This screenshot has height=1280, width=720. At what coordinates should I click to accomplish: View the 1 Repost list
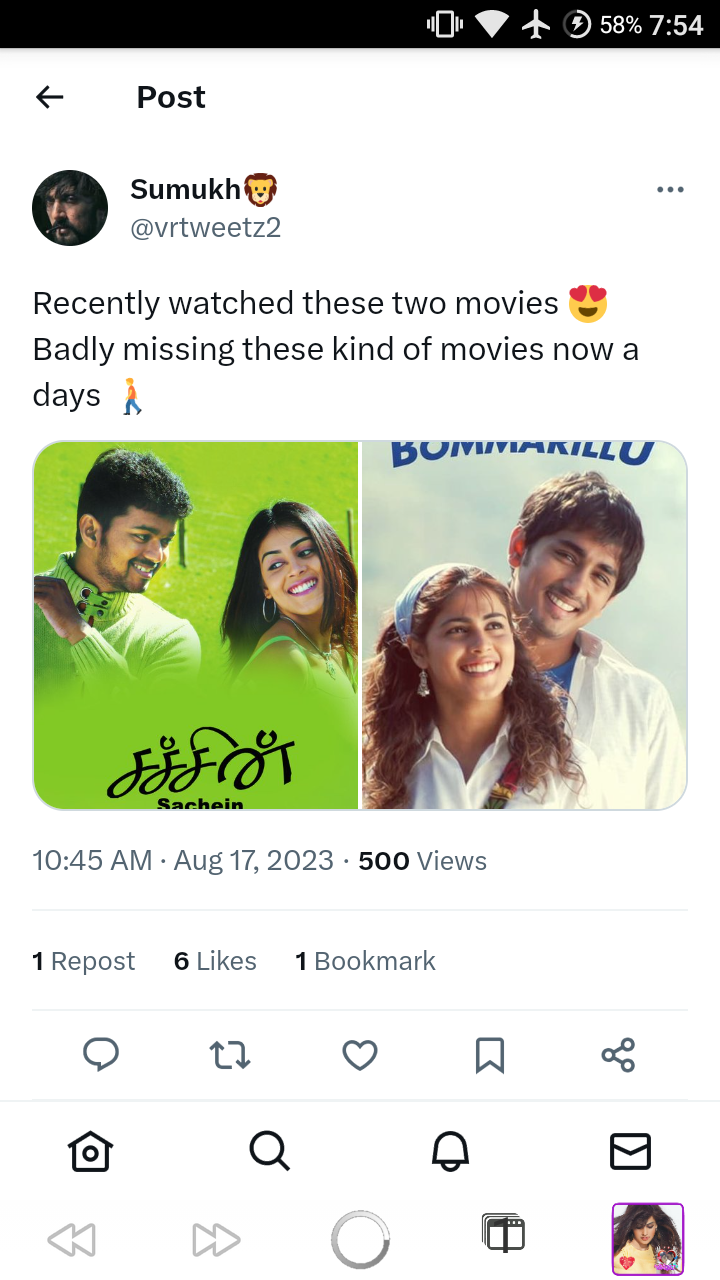tap(83, 961)
